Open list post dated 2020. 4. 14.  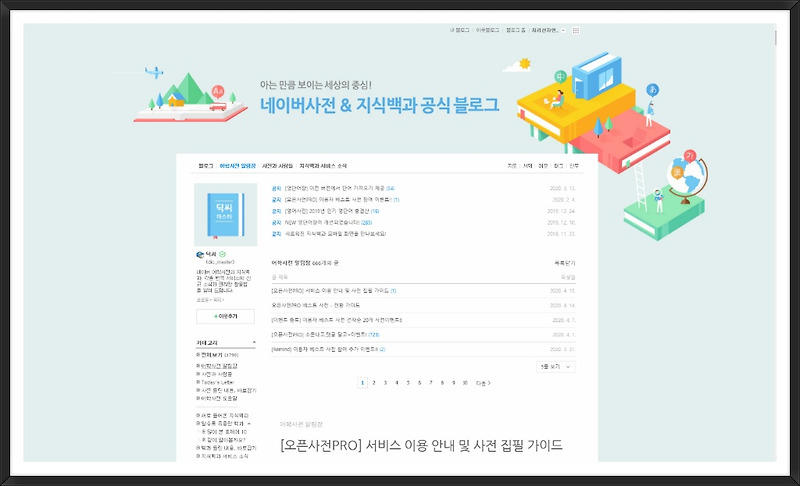coord(316,305)
